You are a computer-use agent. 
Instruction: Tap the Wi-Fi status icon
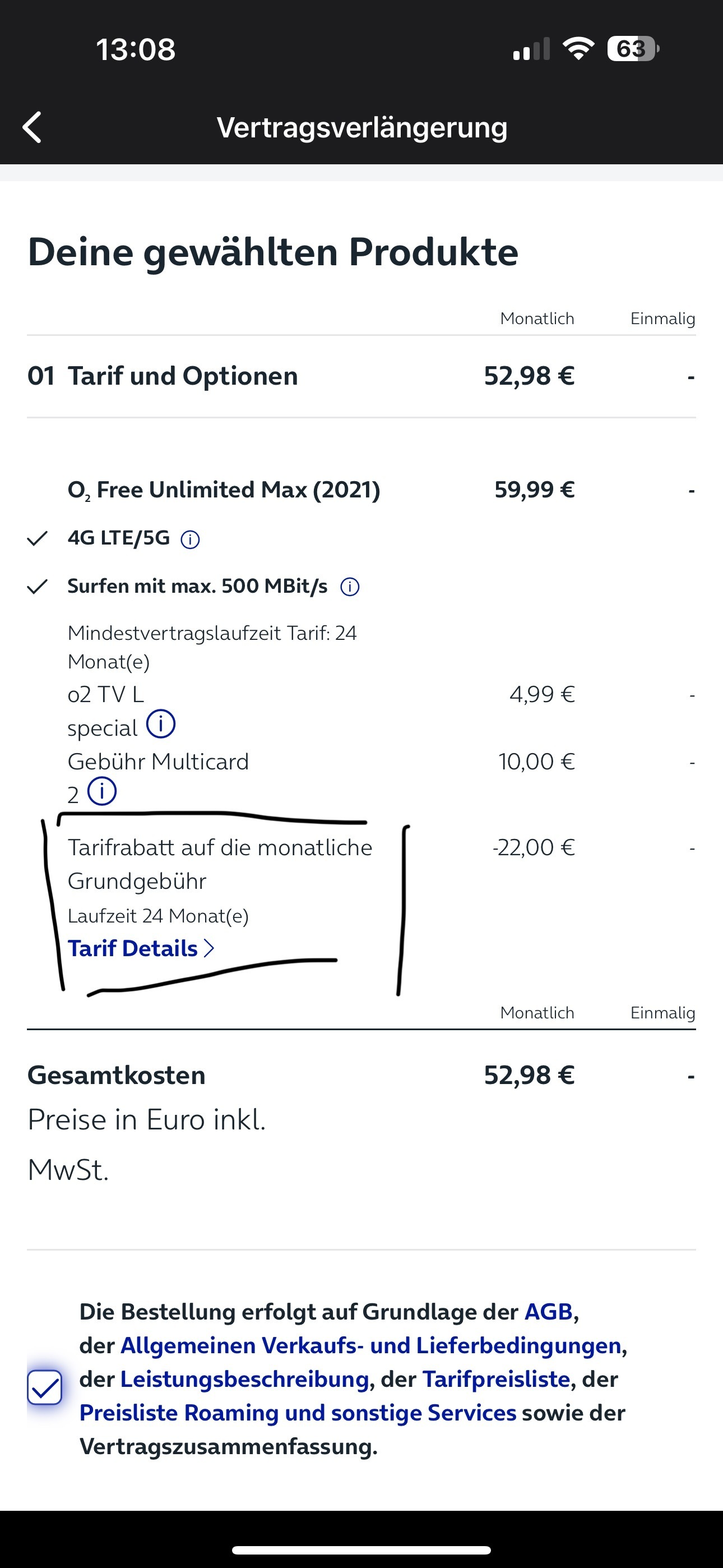pos(578,49)
